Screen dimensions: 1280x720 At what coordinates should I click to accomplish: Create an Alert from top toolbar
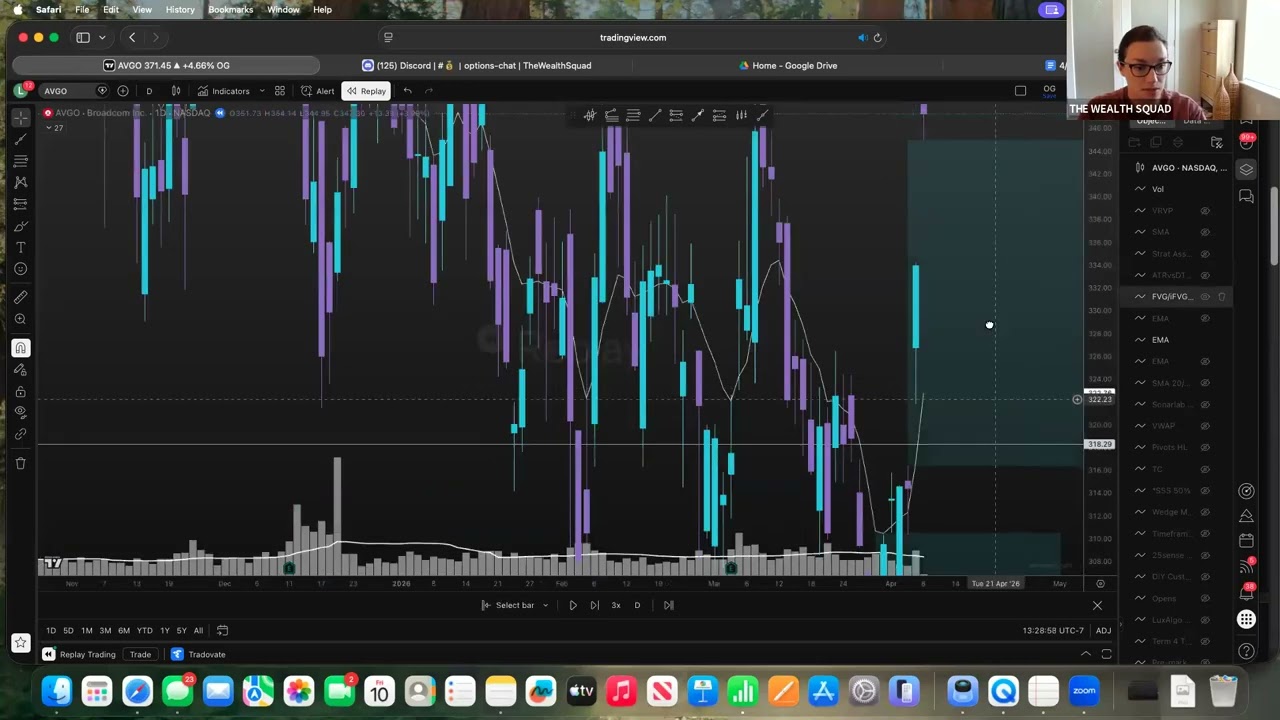(318, 91)
